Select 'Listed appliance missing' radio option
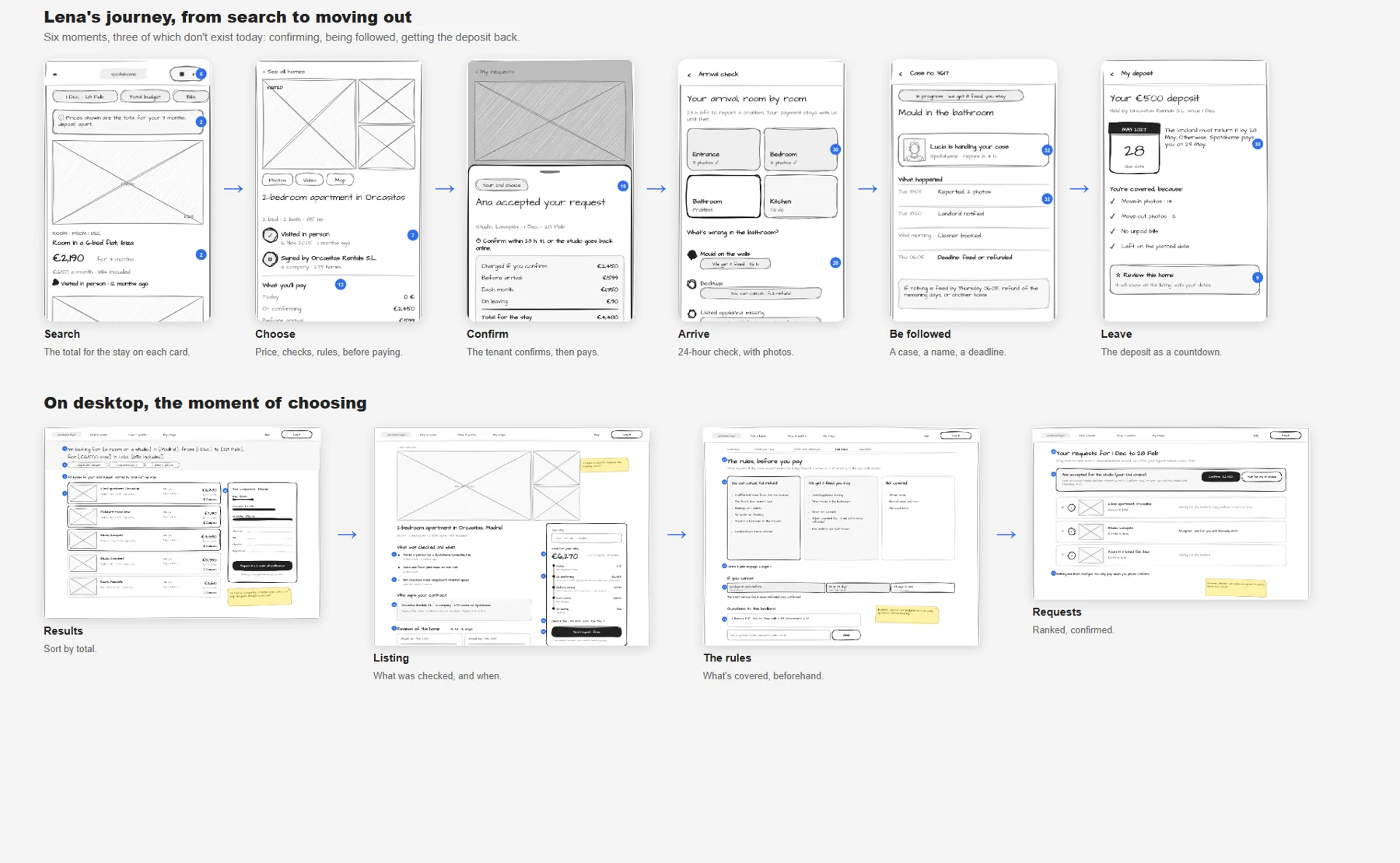The image size is (1400, 863). tap(691, 314)
